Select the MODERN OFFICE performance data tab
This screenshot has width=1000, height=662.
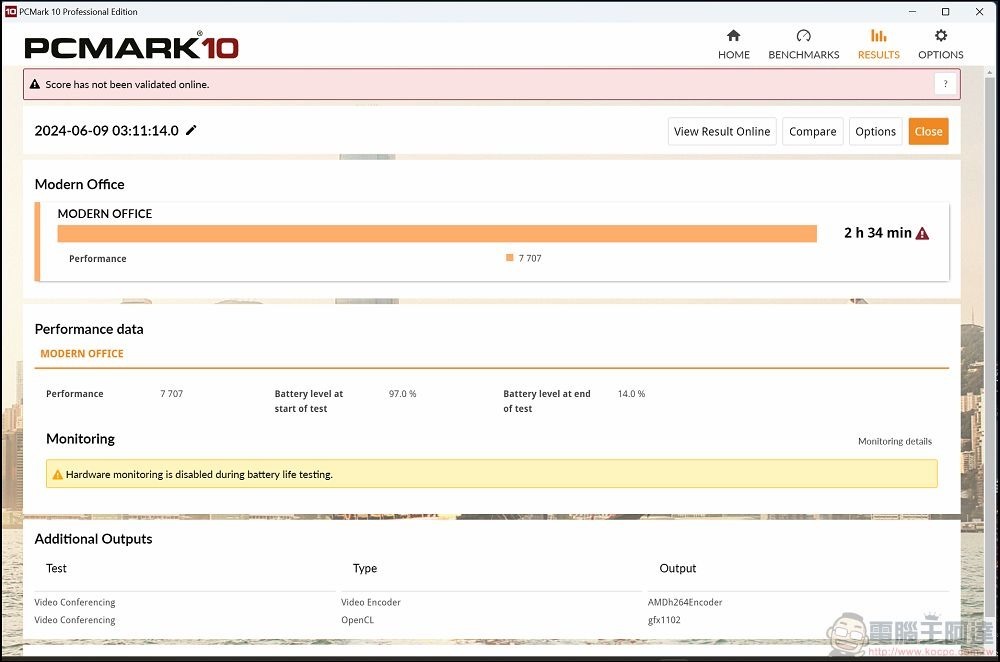[x=82, y=353]
